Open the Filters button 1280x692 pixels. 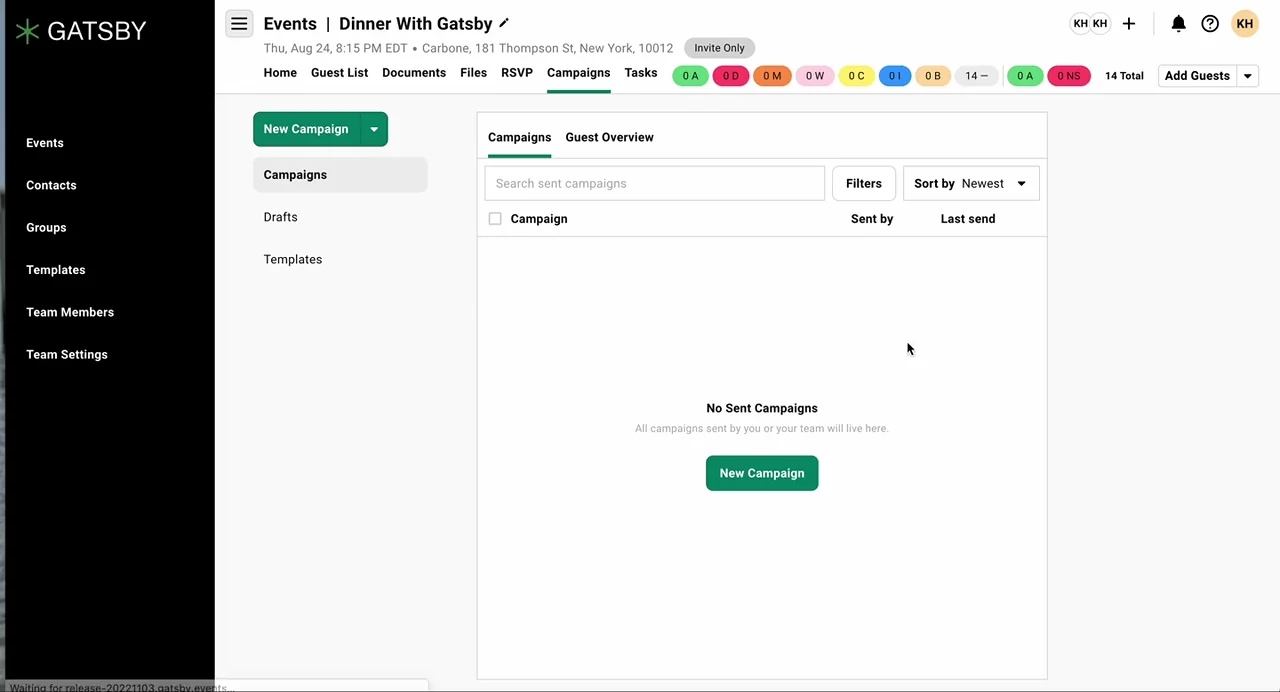point(864,184)
